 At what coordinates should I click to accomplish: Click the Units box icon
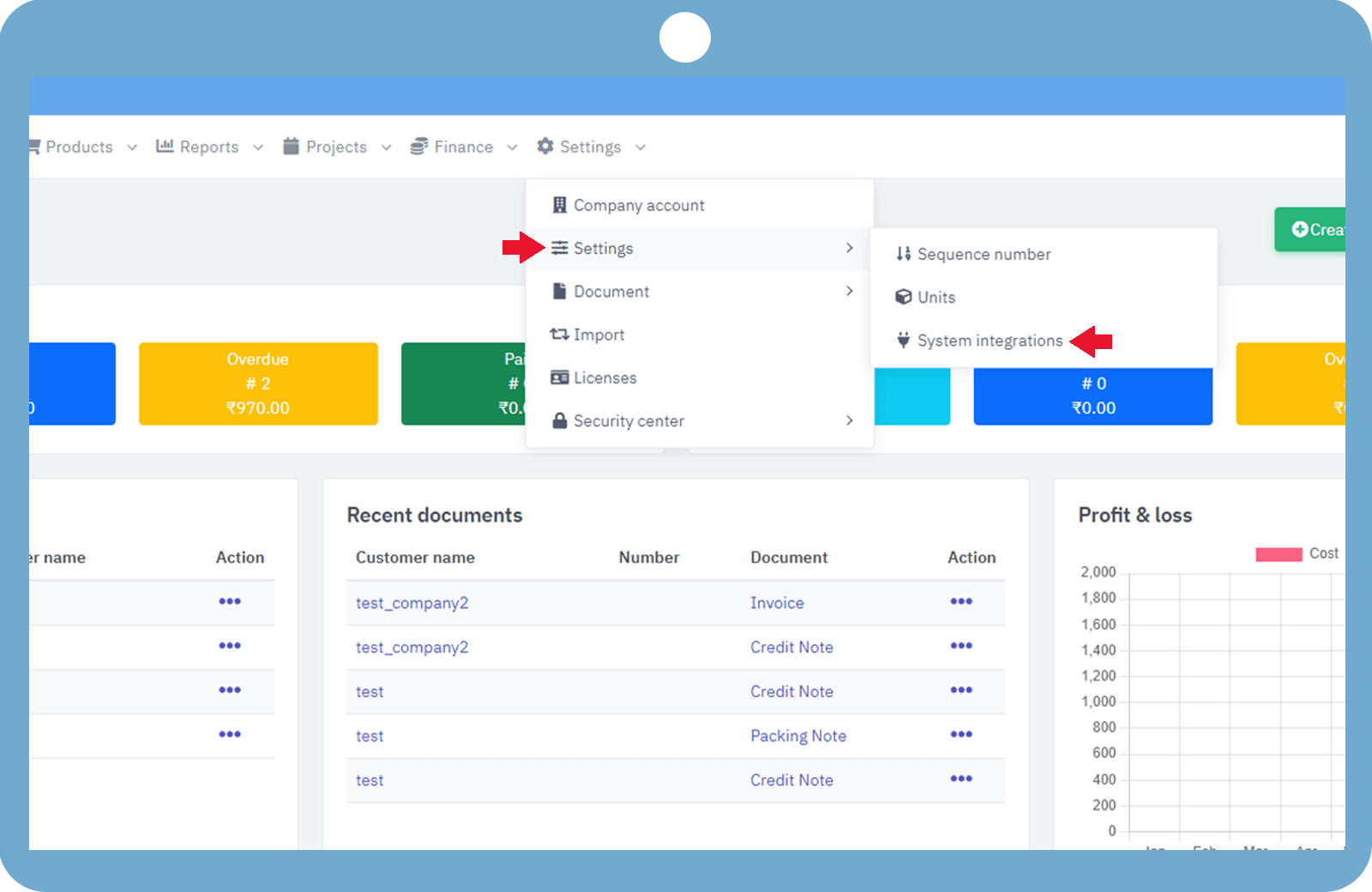click(x=903, y=297)
